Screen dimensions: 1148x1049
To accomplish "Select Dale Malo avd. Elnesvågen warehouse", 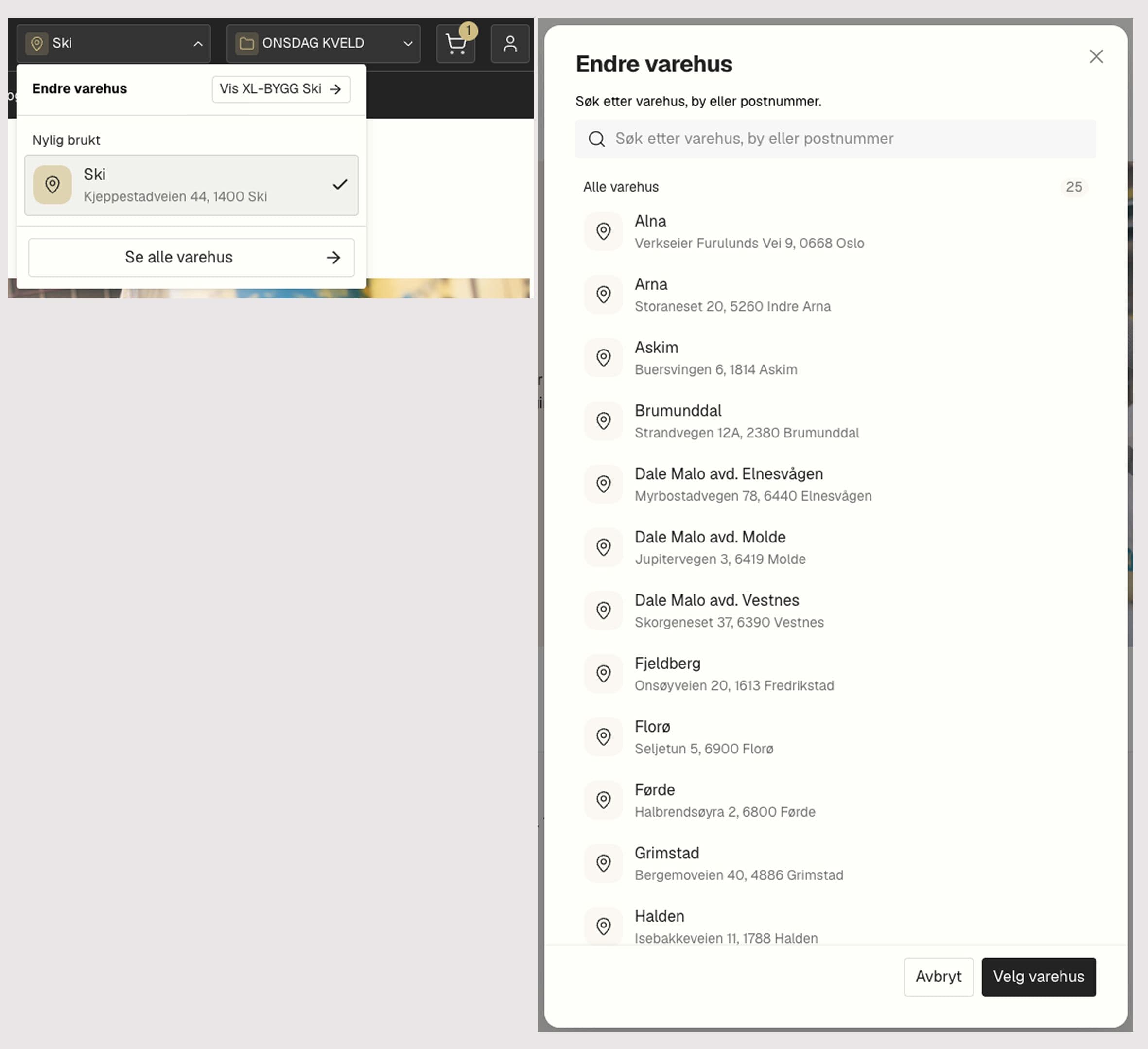I will pos(835,485).
